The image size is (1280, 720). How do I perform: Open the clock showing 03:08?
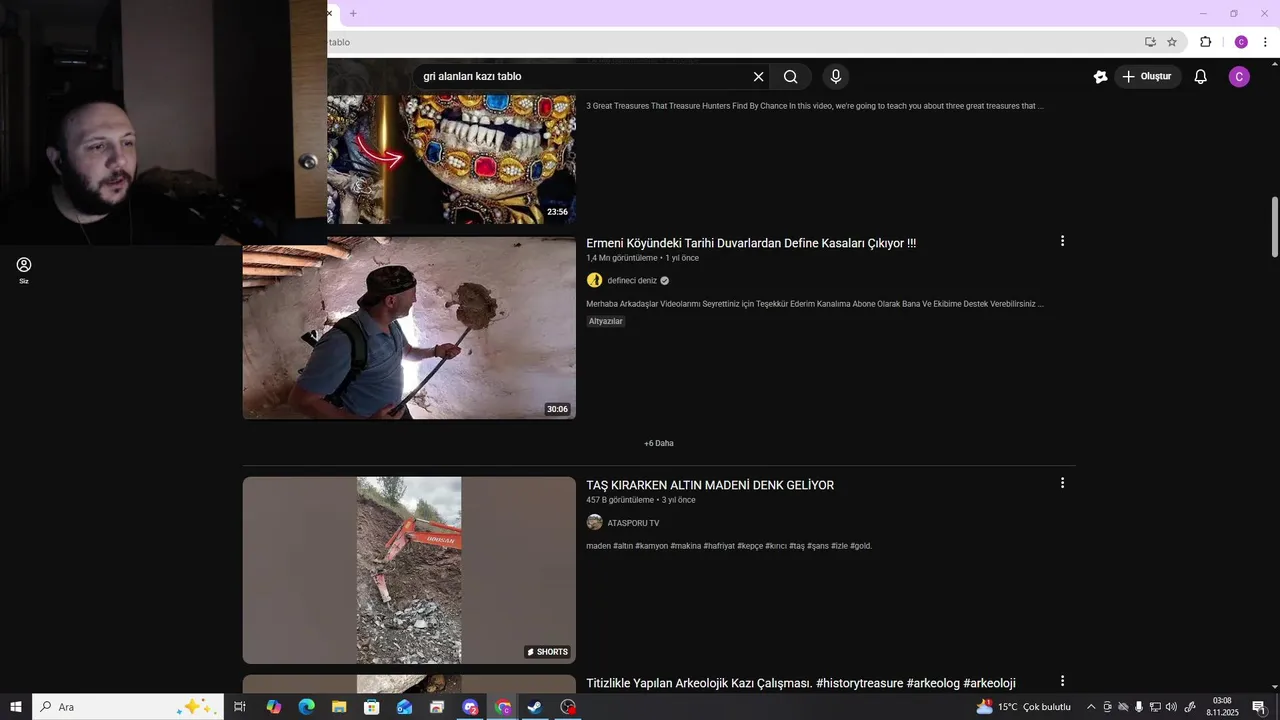[1222, 707]
